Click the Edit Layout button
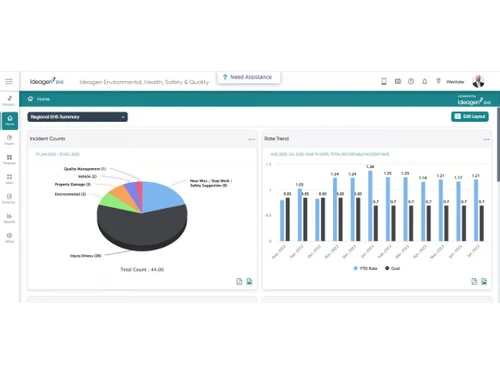This screenshot has width=500, height=375. point(470,116)
